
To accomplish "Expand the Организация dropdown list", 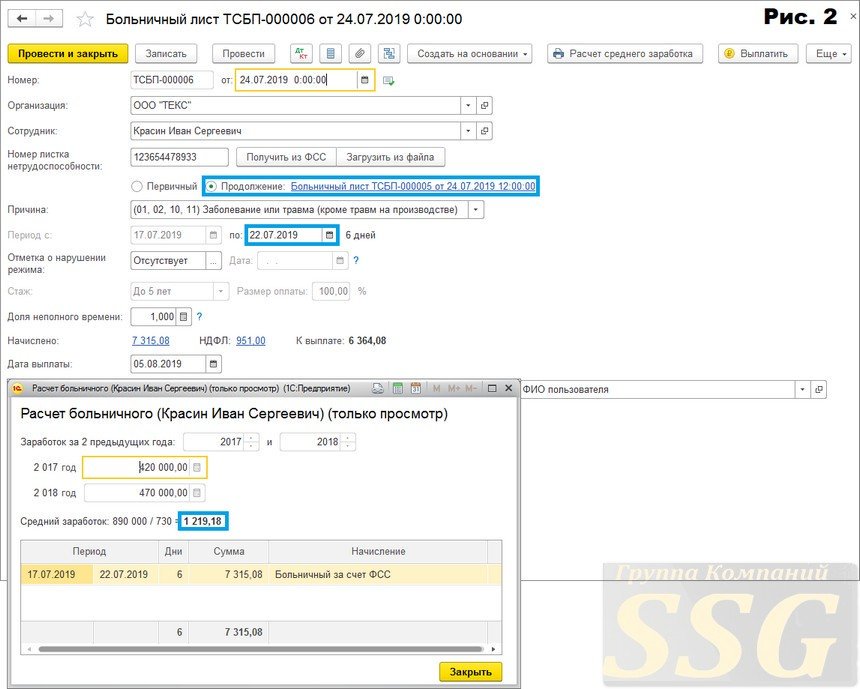I will pos(468,105).
